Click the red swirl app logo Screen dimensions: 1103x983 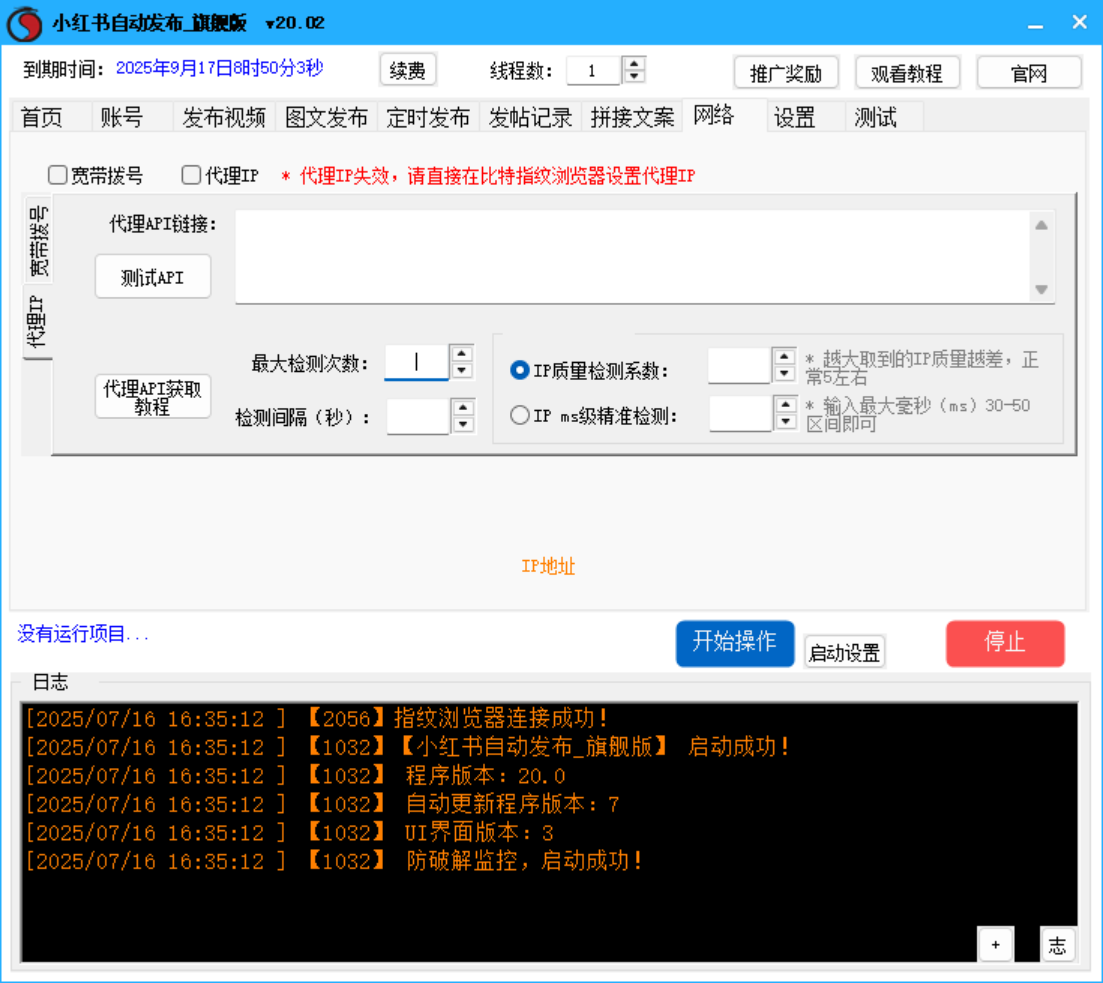tap(24, 23)
